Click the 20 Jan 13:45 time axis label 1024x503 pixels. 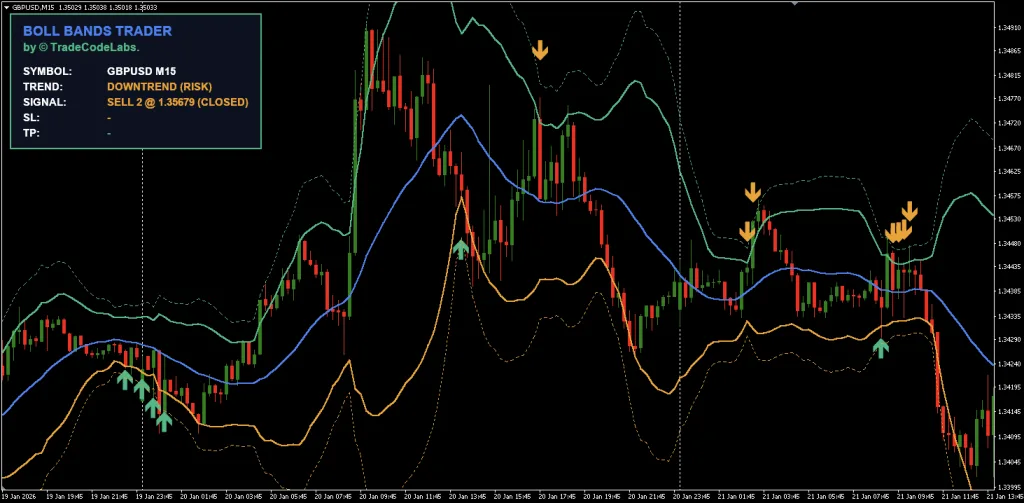click(469, 496)
